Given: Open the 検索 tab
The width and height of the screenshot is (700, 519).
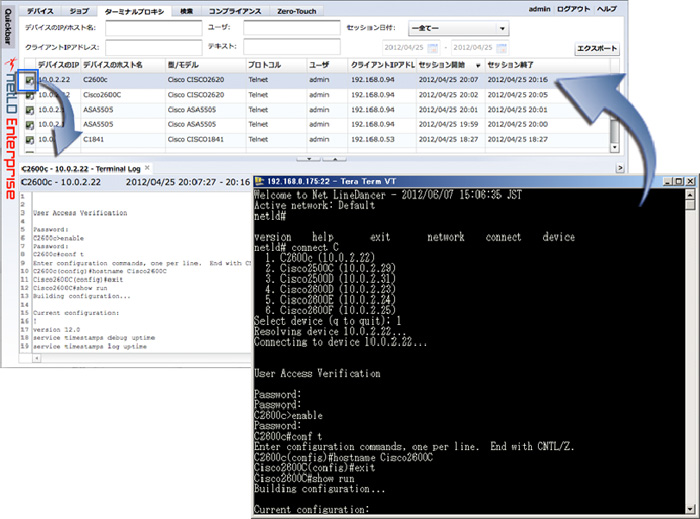Looking at the screenshot, I should point(186,11).
